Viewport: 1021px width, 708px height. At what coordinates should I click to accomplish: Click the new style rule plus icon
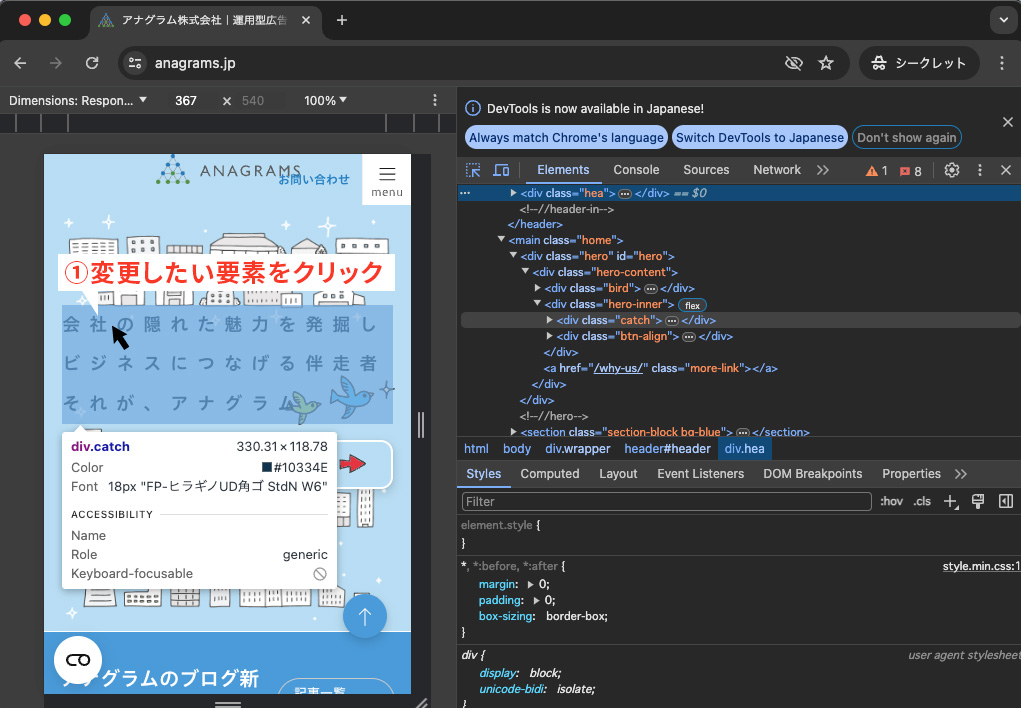click(x=950, y=501)
